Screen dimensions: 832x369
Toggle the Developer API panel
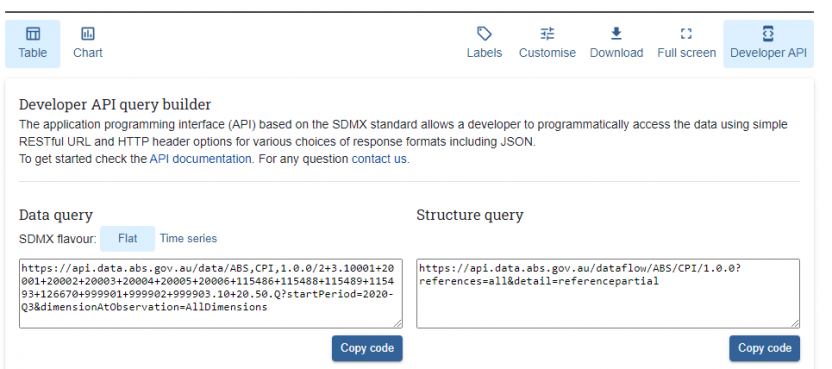[x=768, y=44]
